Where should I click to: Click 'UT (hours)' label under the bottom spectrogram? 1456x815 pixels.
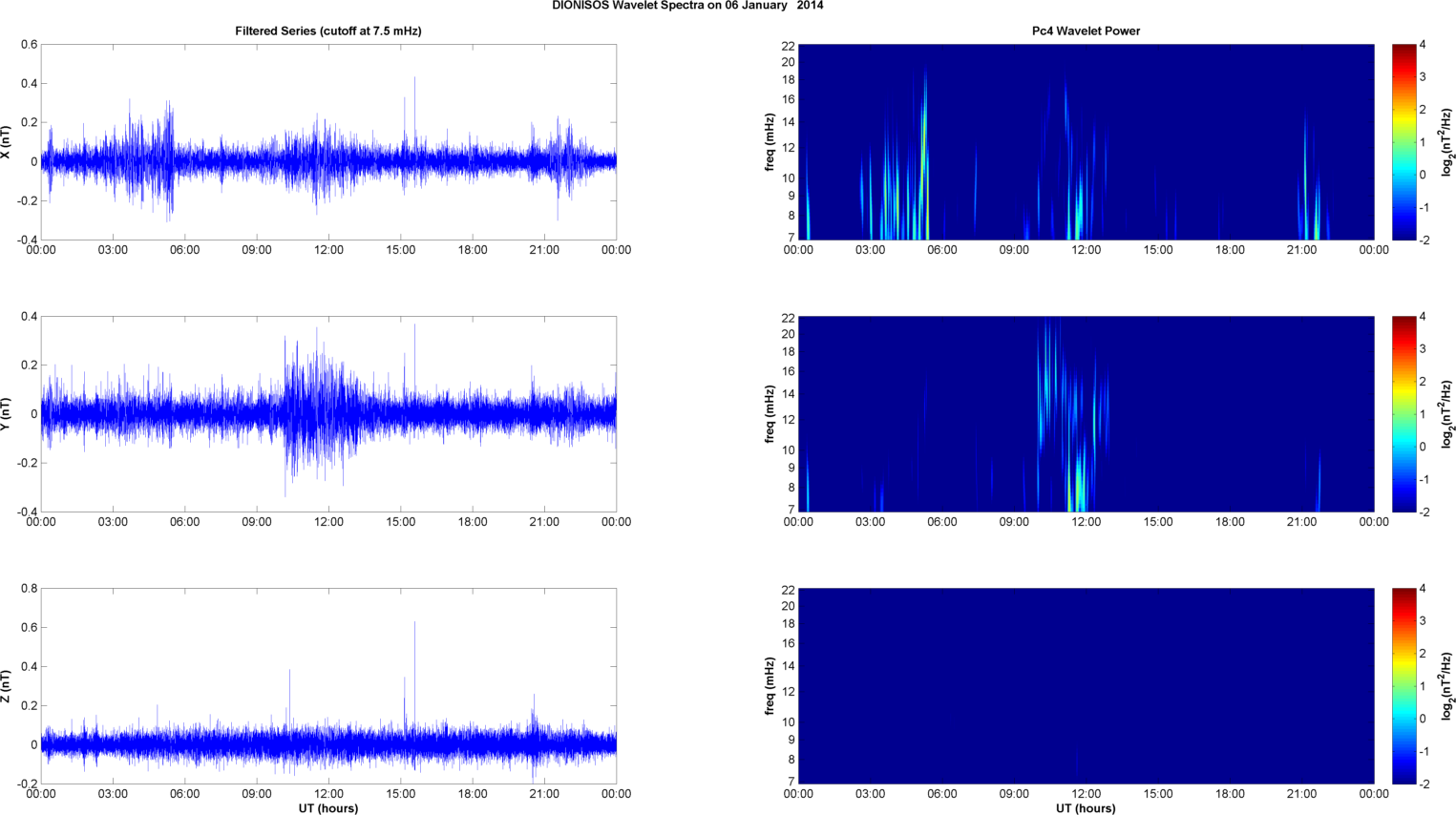1086,808
